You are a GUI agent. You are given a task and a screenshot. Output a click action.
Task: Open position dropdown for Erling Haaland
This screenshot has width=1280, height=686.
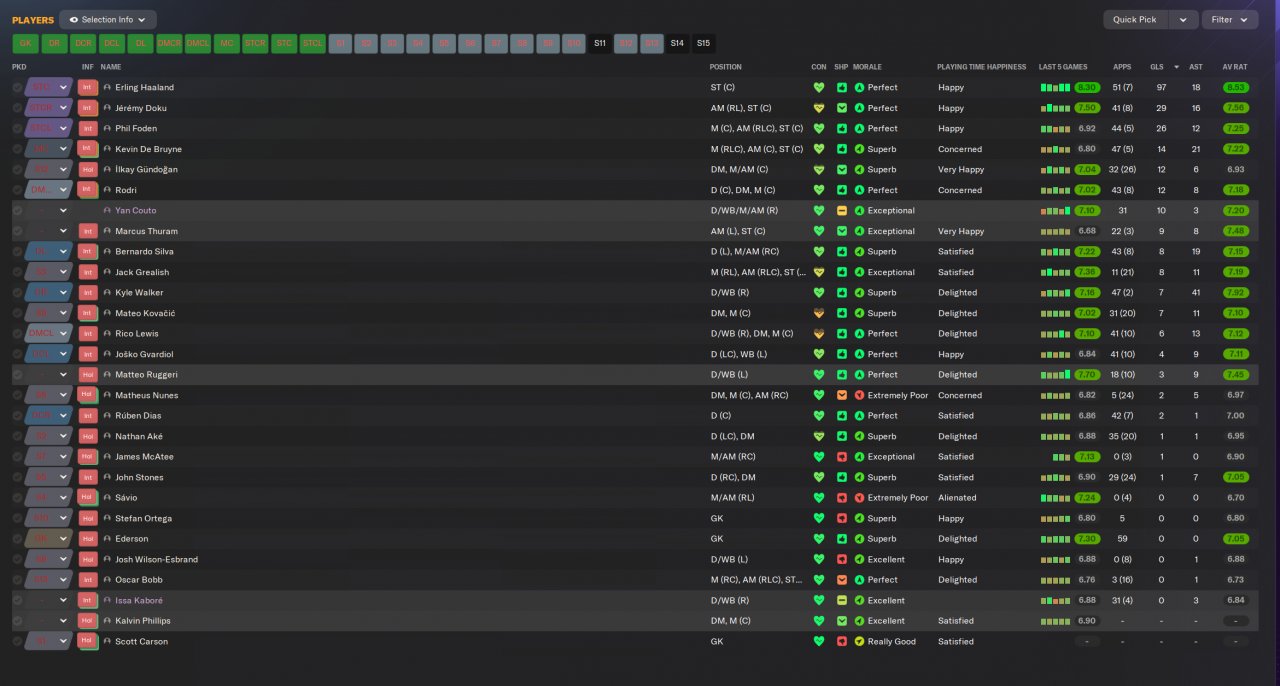(x=63, y=87)
